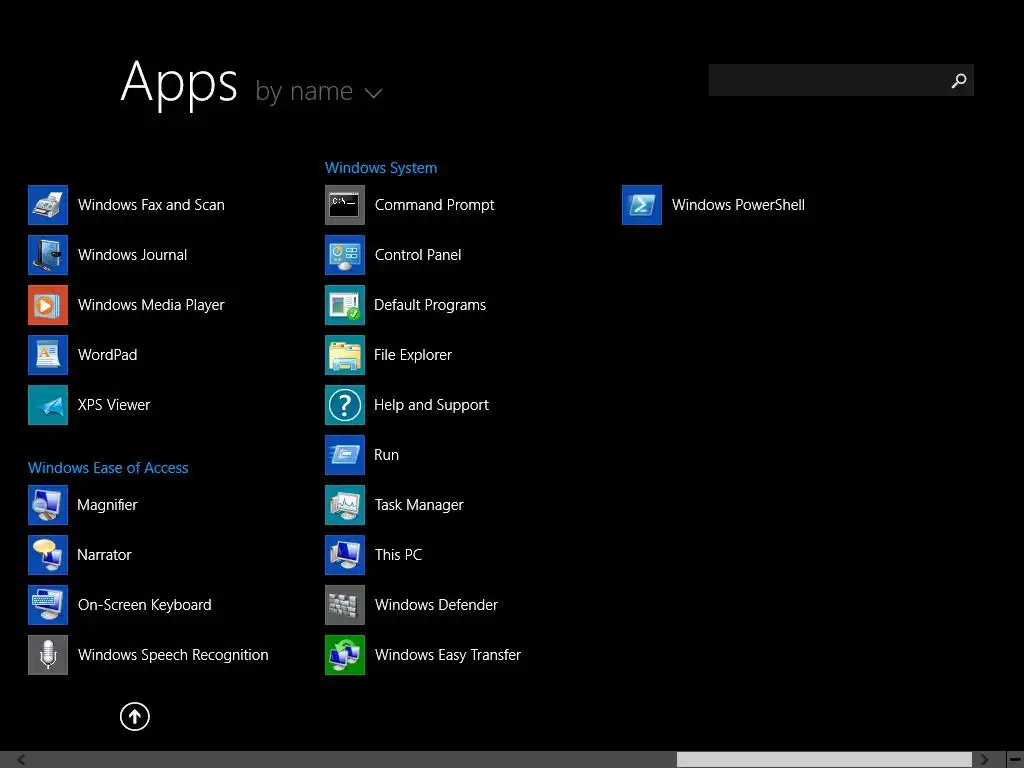Click inside the apps search field
This screenshot has height=768, width=1024.
(x=841, y=80)
